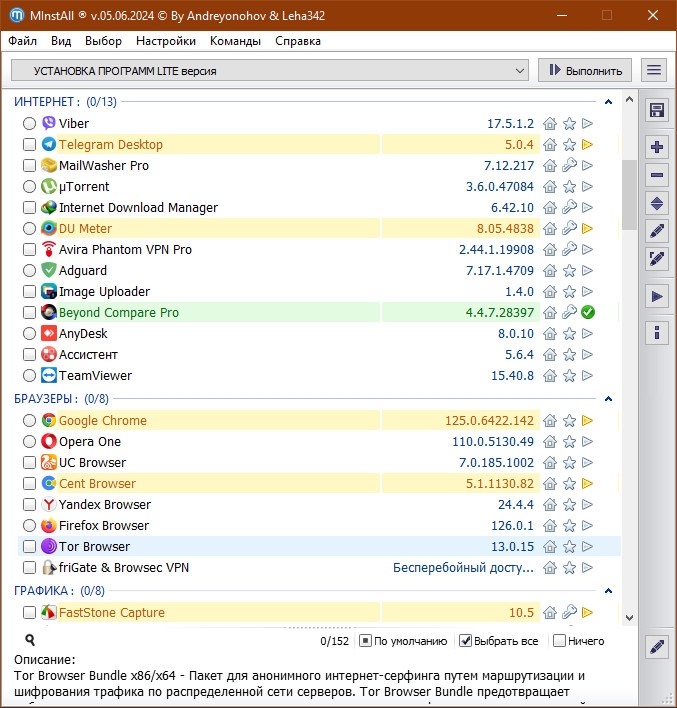Click the run arrow for Tor Browser

coord(587,546)
